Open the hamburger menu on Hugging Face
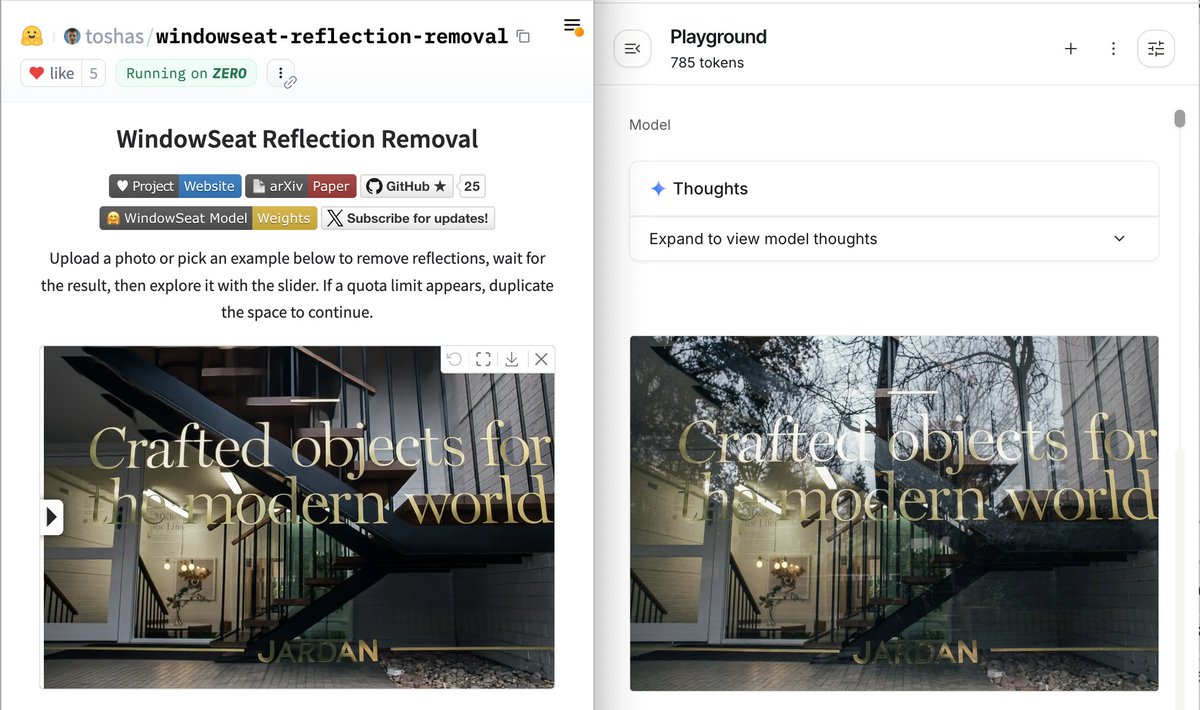Screen dimensions: 1200x710 click(572, 25)
